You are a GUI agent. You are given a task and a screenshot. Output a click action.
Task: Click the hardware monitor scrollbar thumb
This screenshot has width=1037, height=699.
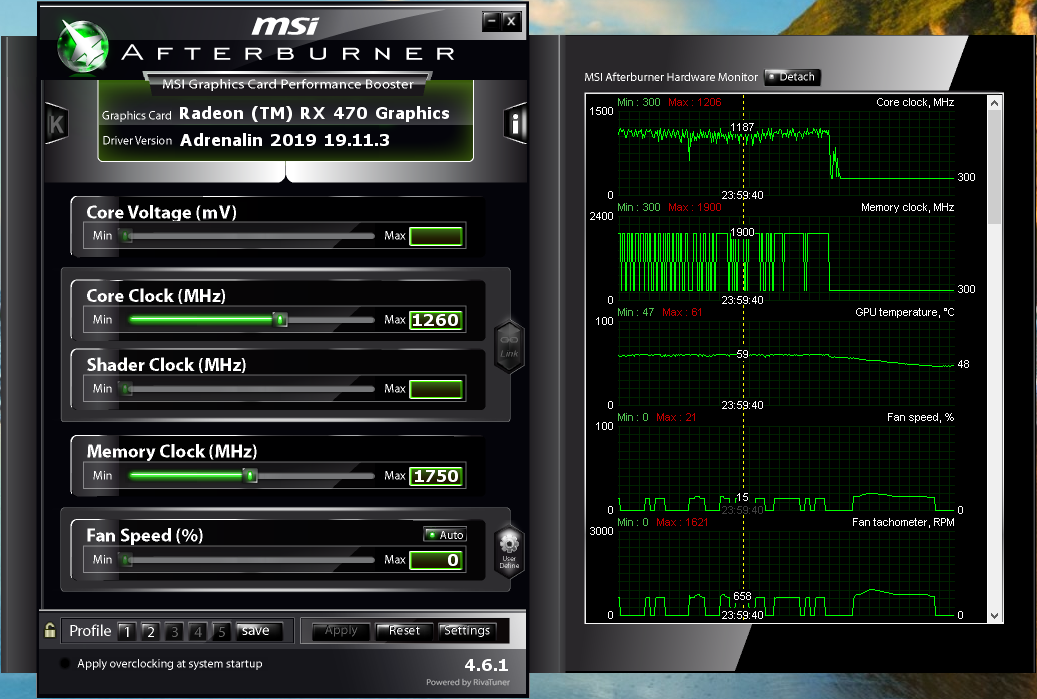(x=994, y=167)
